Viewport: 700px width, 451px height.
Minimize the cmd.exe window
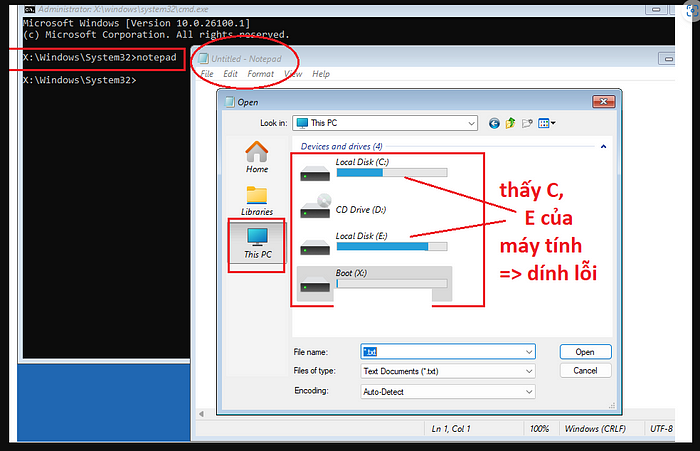[656, 9]
